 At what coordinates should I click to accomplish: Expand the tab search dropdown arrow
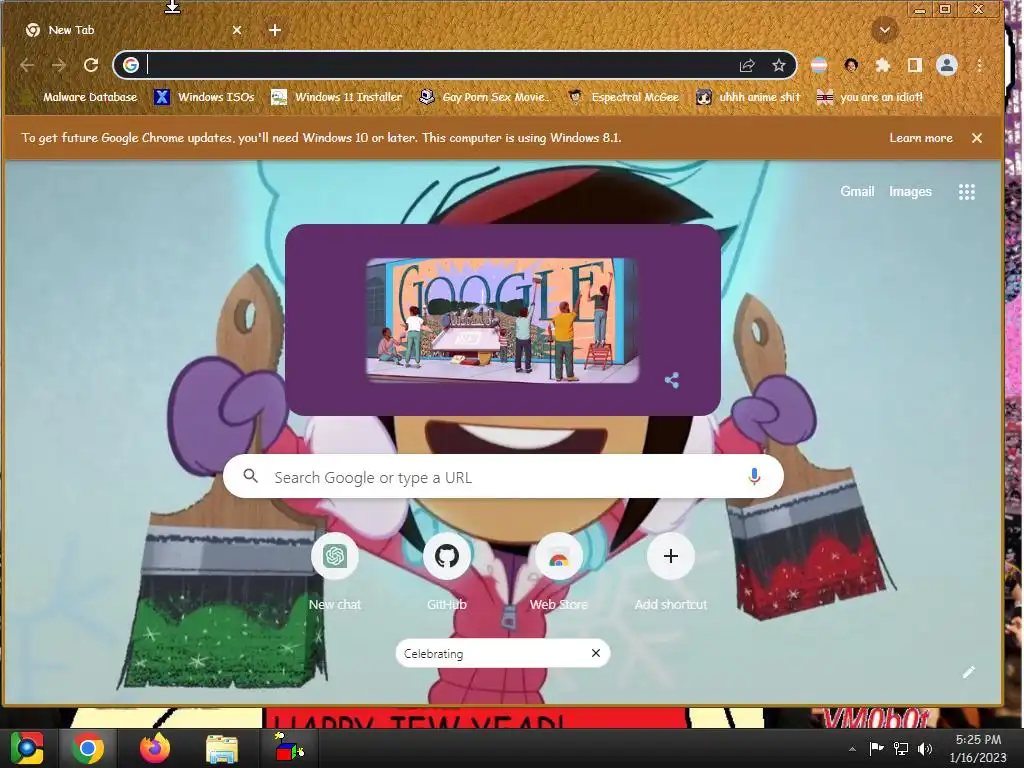(x=884, y=30)
